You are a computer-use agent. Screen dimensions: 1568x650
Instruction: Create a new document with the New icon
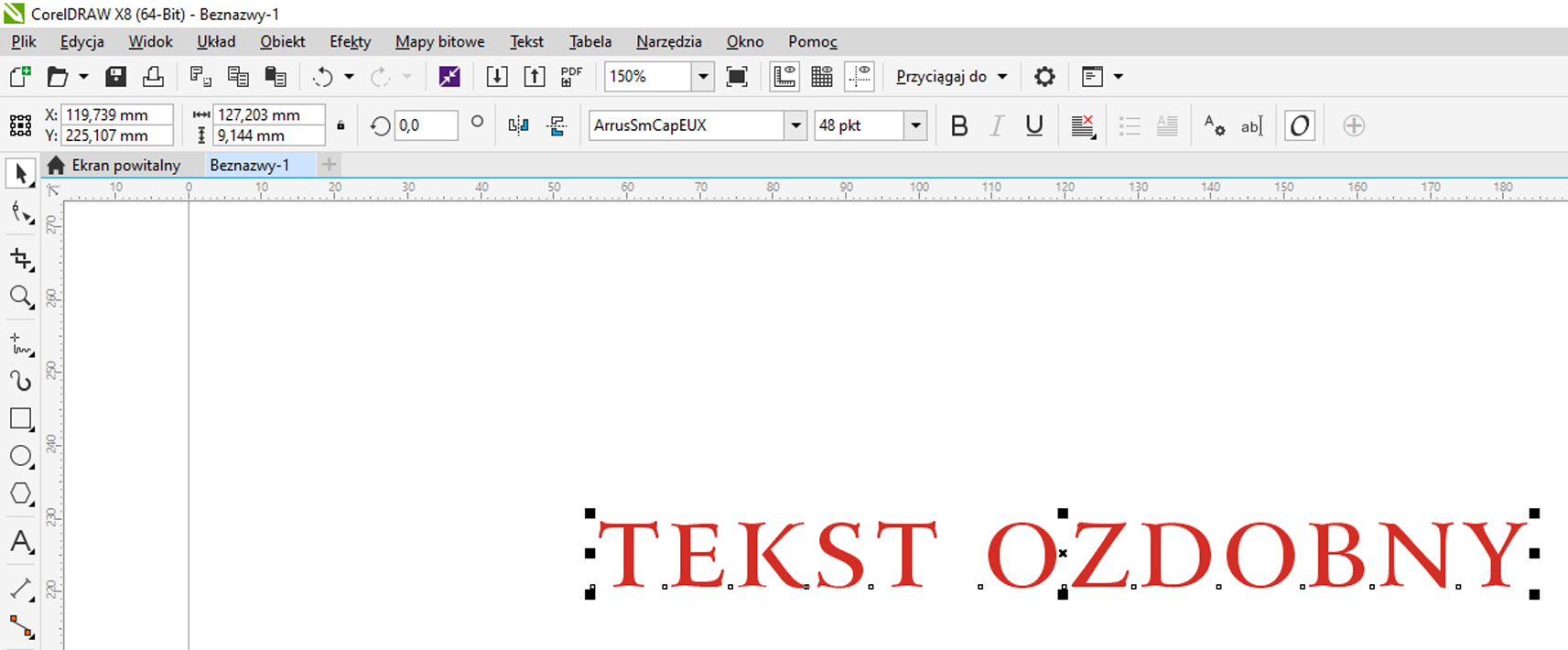point(20,77)
